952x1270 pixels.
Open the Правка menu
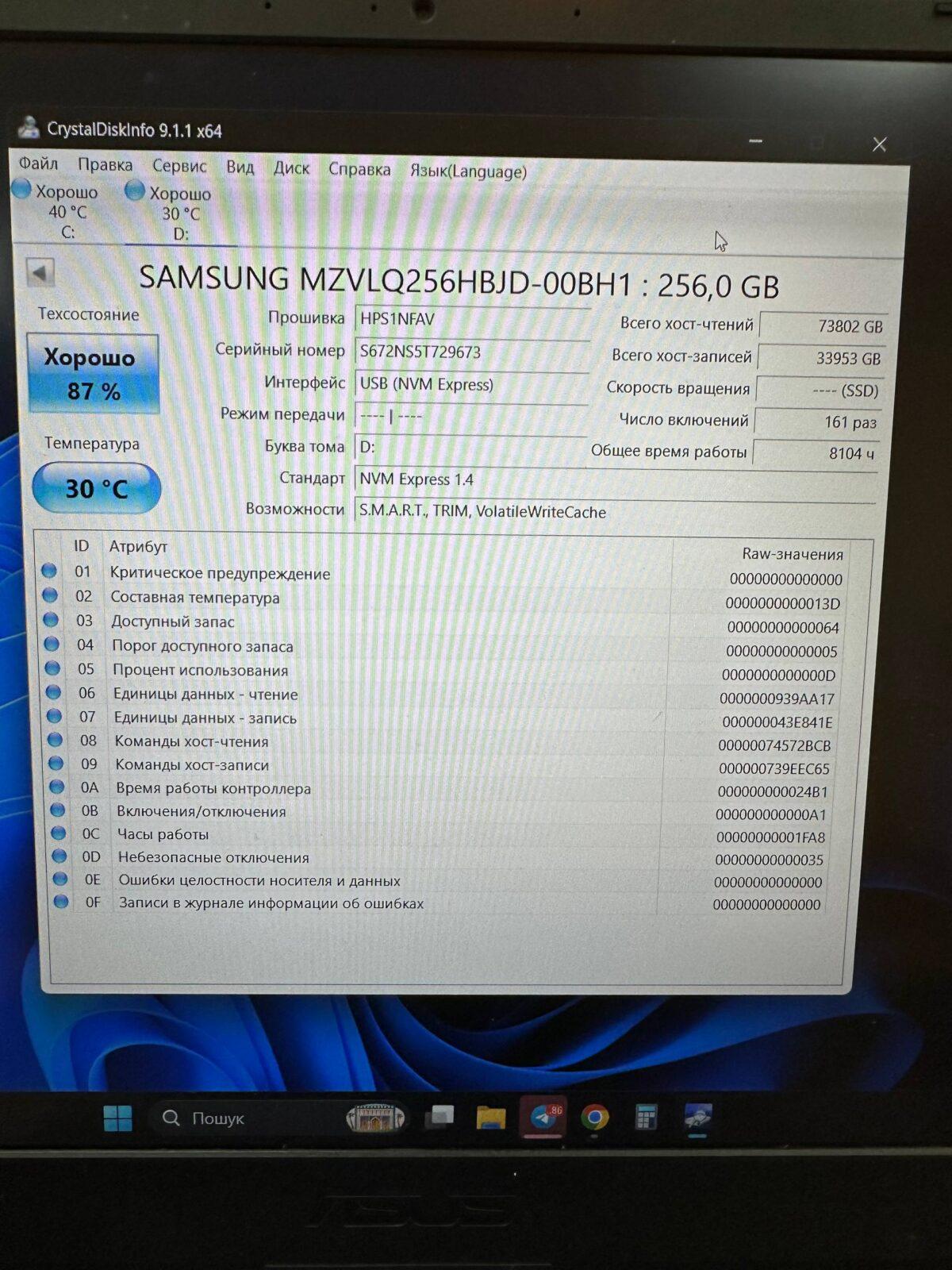point(105,165)
